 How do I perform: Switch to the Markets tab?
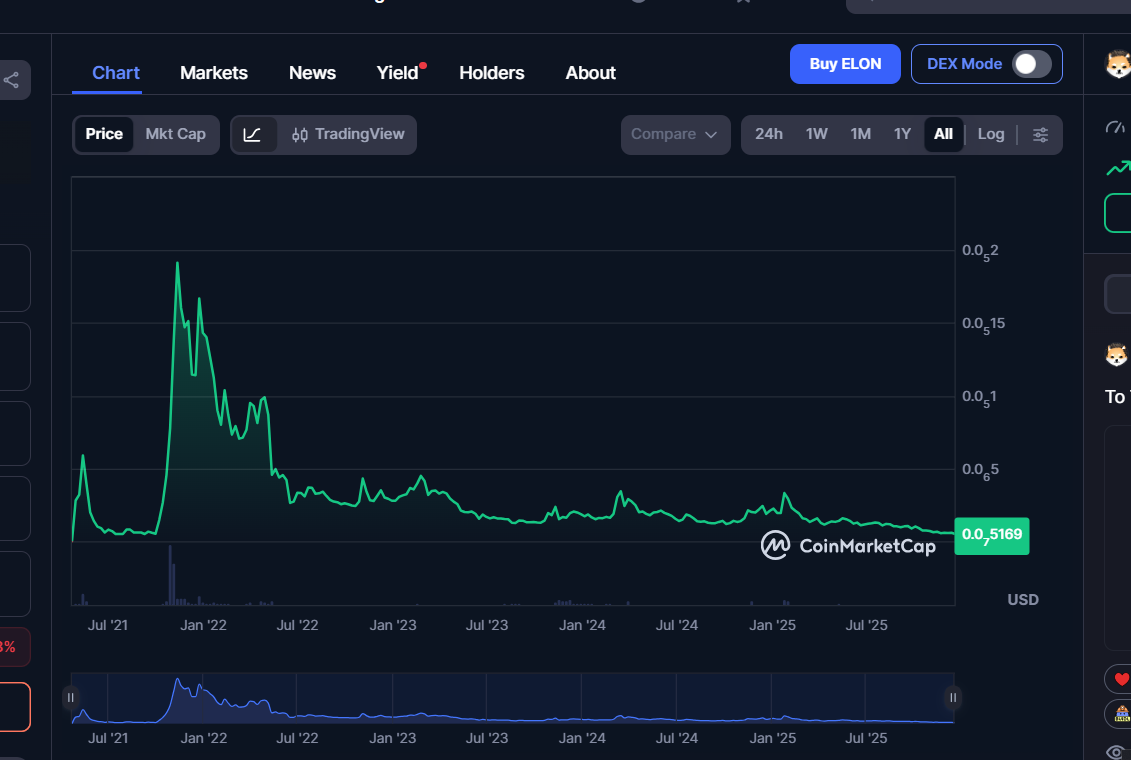(213, 72)
